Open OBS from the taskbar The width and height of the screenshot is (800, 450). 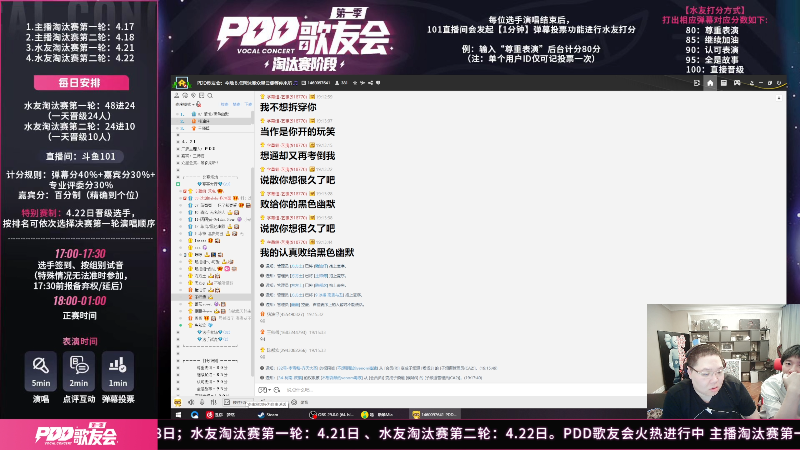click(x=332, y=415)
